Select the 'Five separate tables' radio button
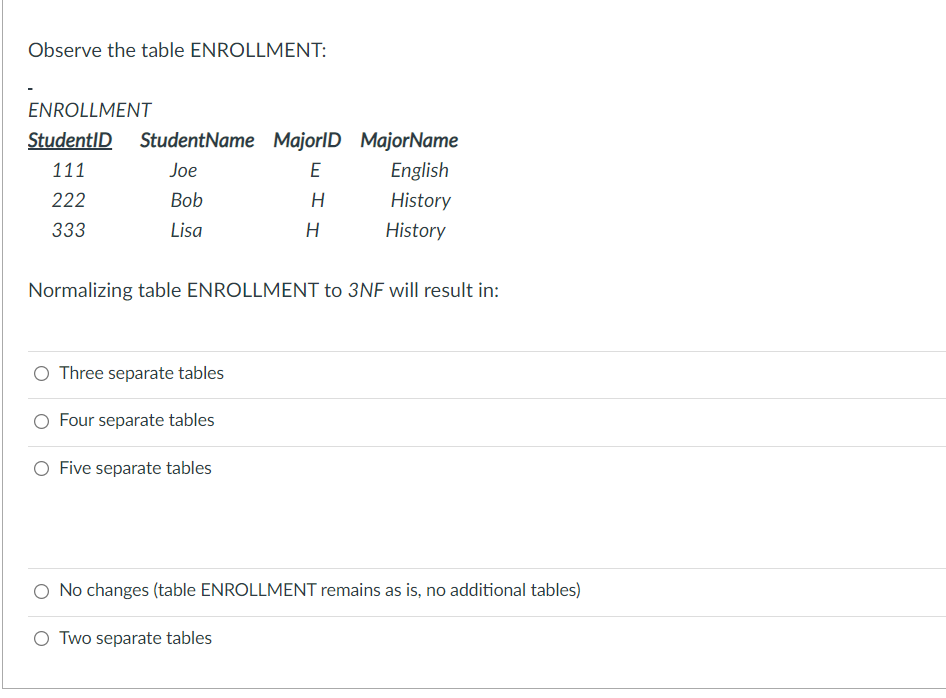The image size is (946, 698). tap(41, 468)
